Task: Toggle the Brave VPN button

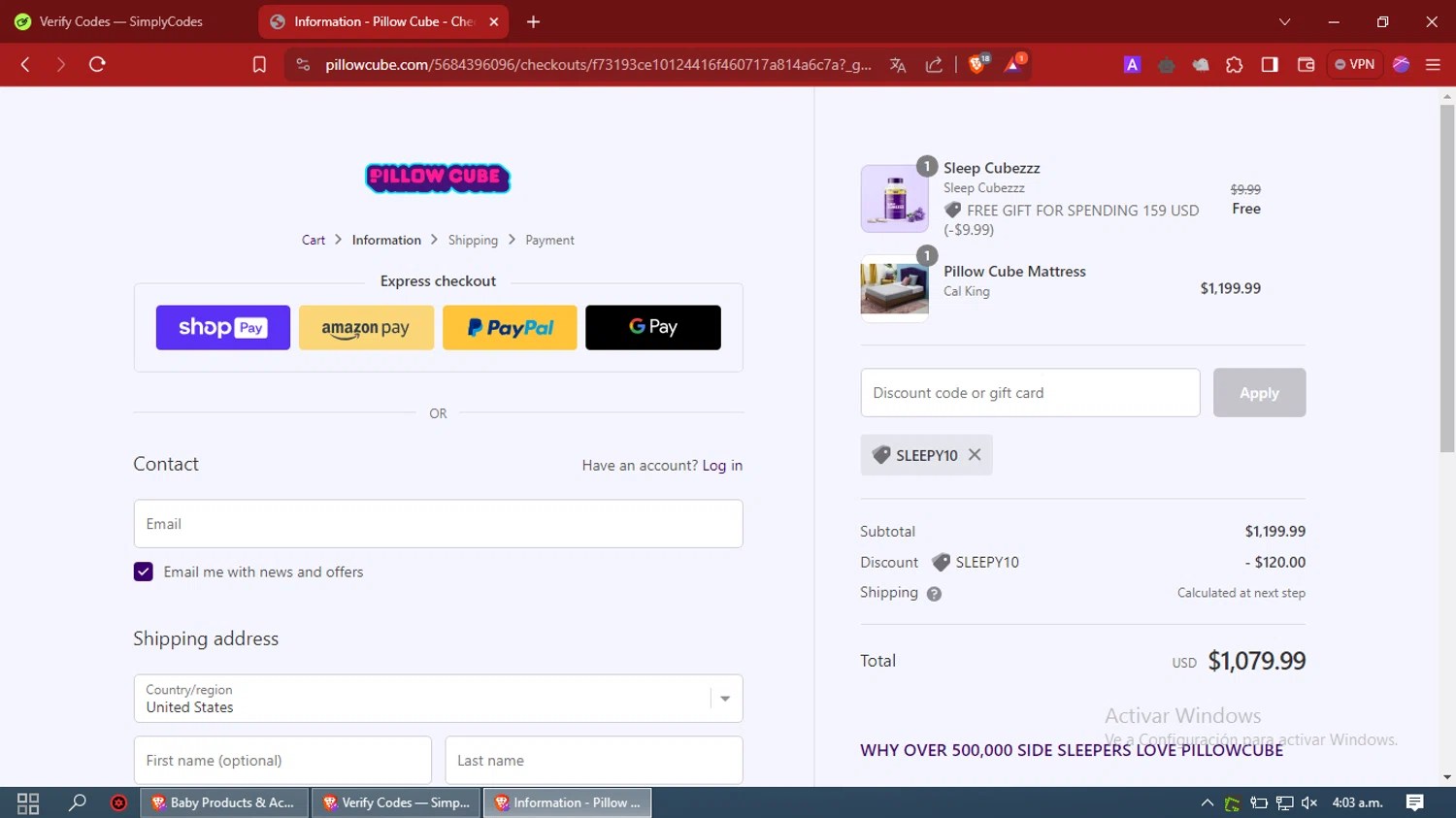Action: tap(1355, 65)
